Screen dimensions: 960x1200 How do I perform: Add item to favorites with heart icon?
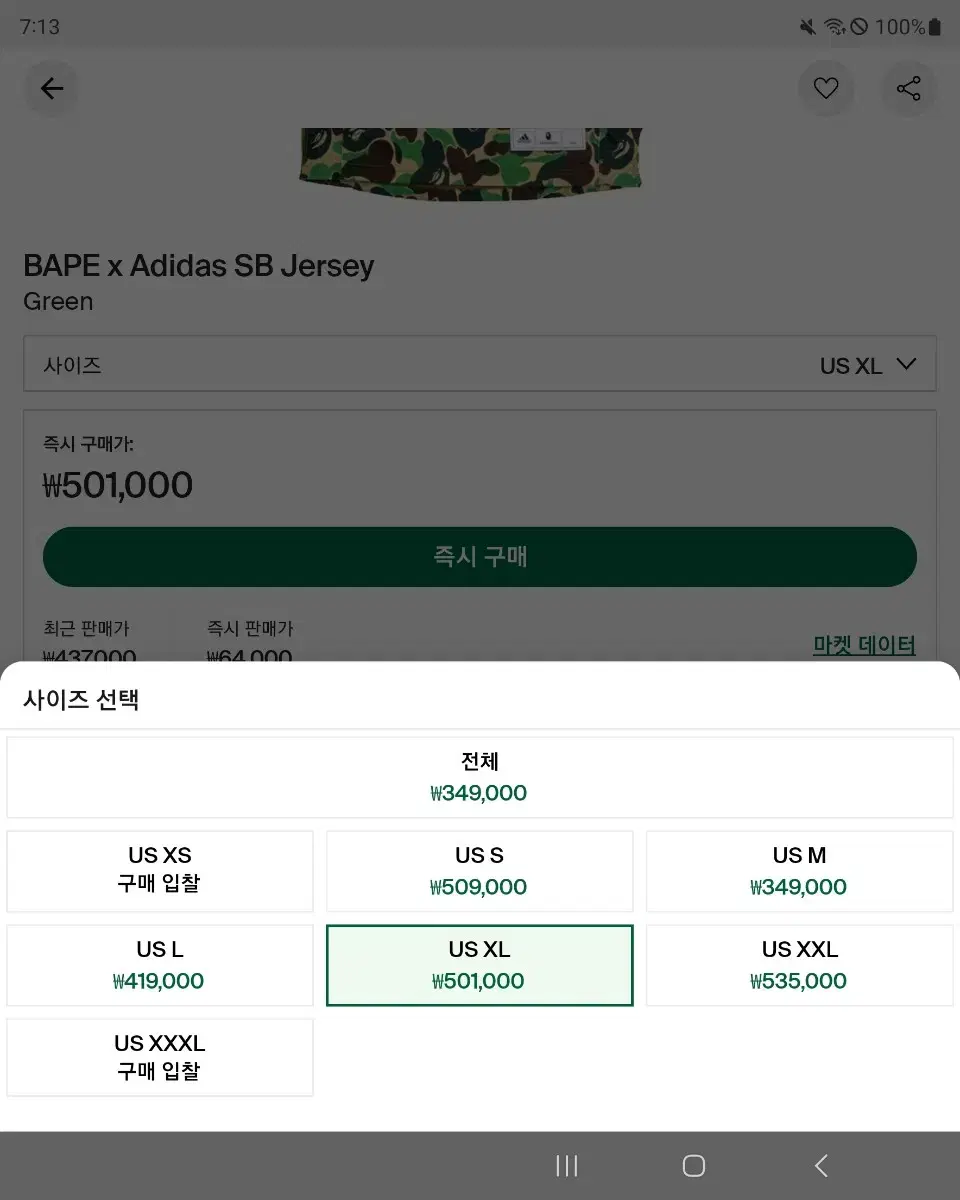(x=825, y=89)
